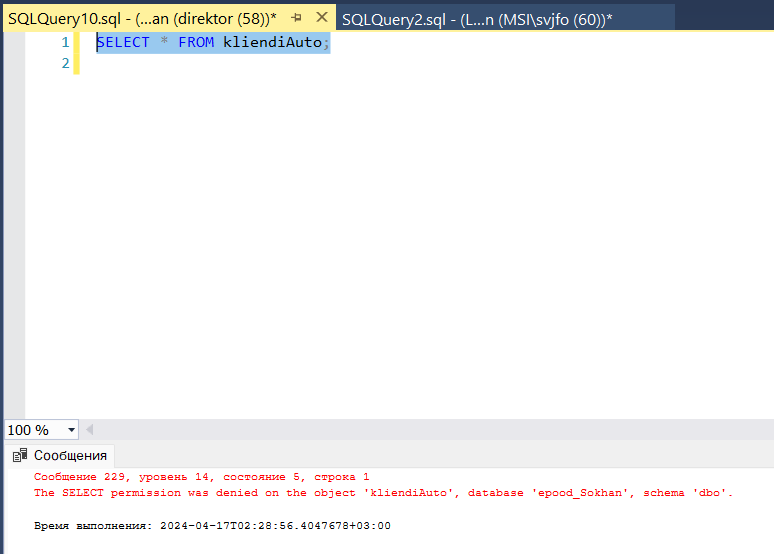
Task: Close the SQLQuery10.sql tab
Action: click(x=322, y=17)
